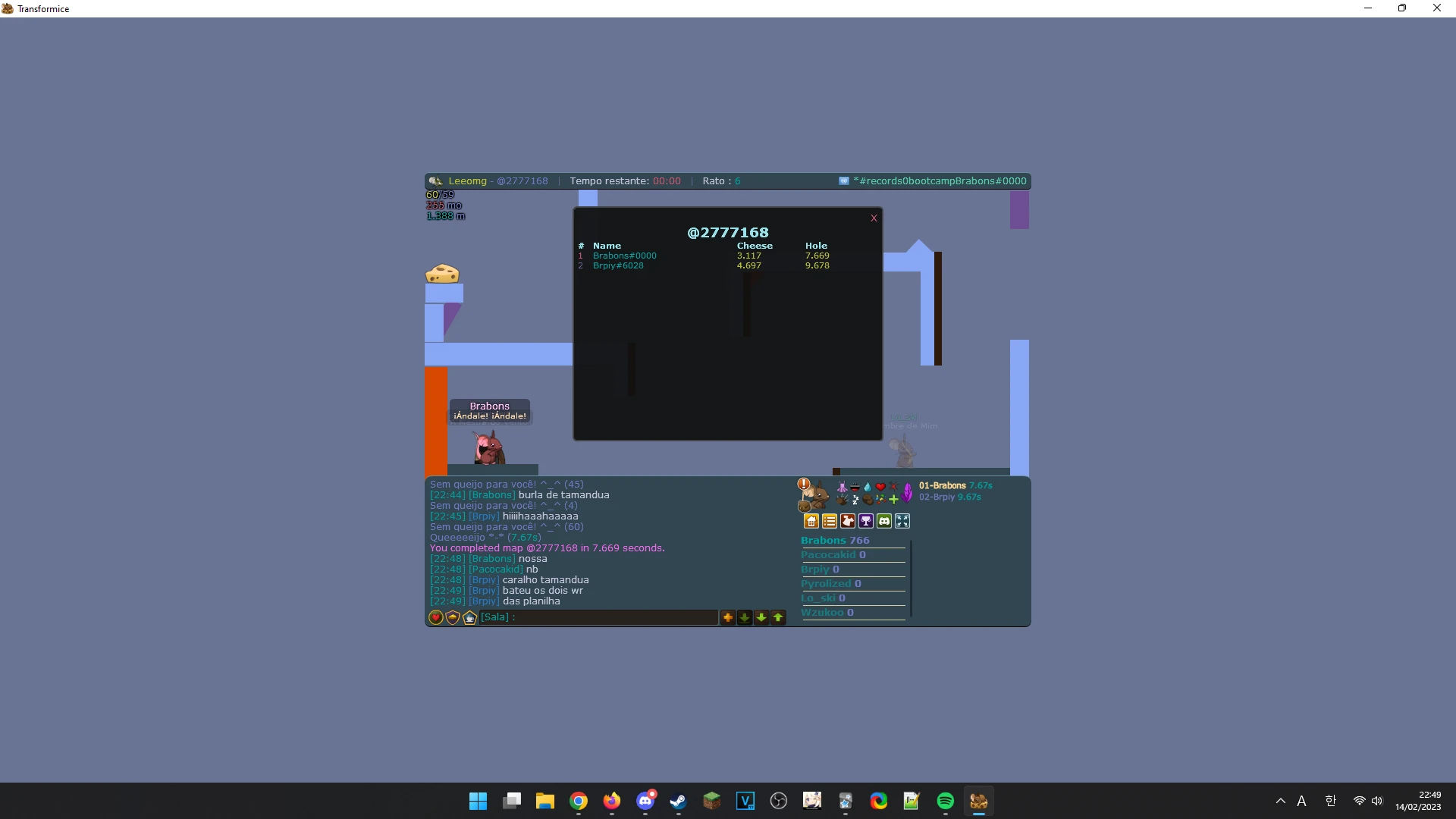The width and height of the screenshot is (1456, 819).
Task: Use the ZZ sleep emote
Action: [x=855, y=500]
